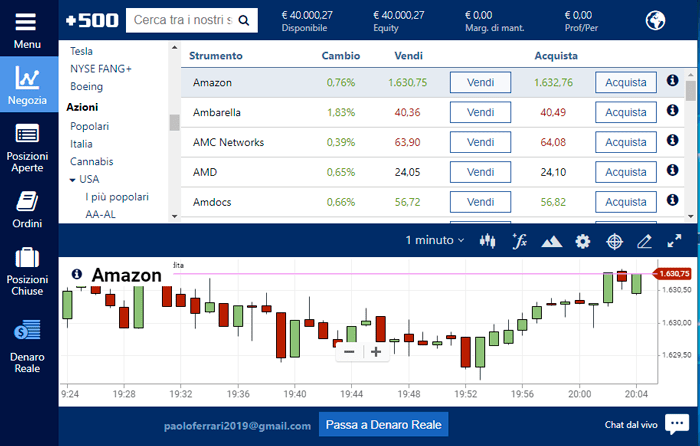700x446 pixels.
Task: Open the 1 minuto timeframe dropdown
Action: click(434, 240)
